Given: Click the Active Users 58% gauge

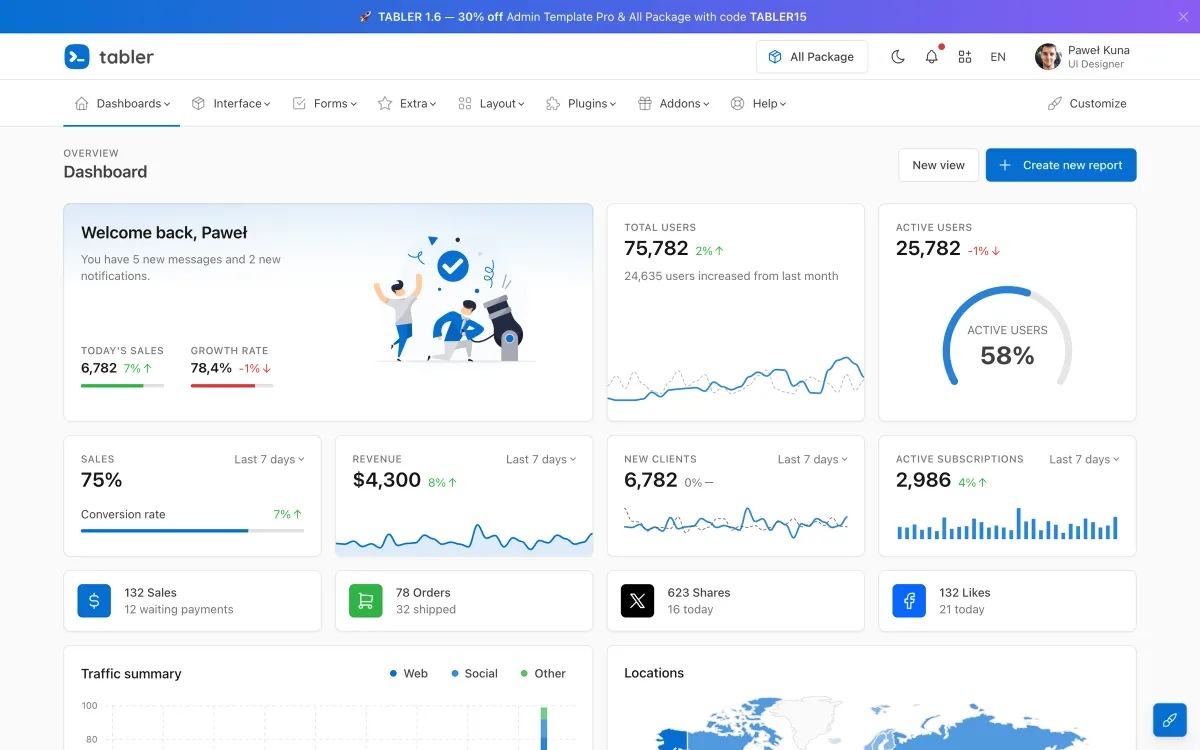Looking at the screenshot, I should (1007, 338).
